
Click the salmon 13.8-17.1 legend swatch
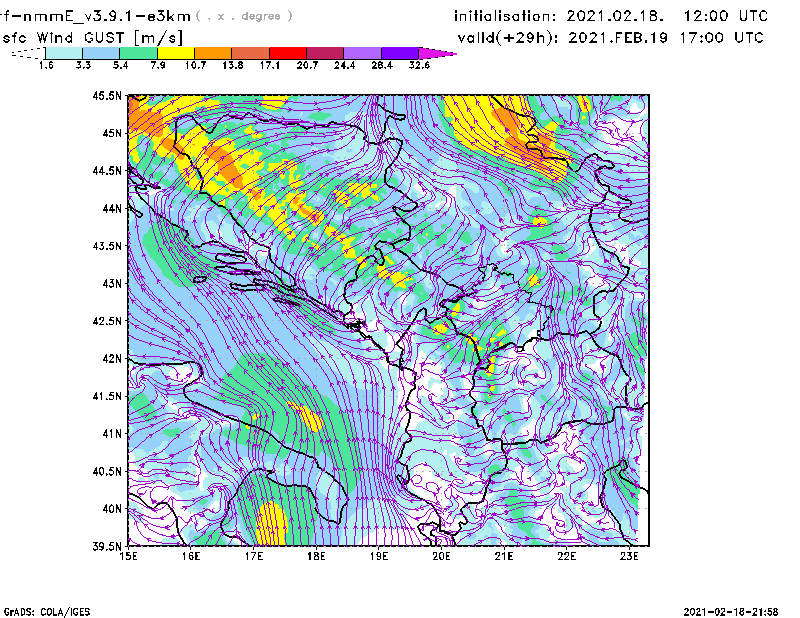click(251, 53)
